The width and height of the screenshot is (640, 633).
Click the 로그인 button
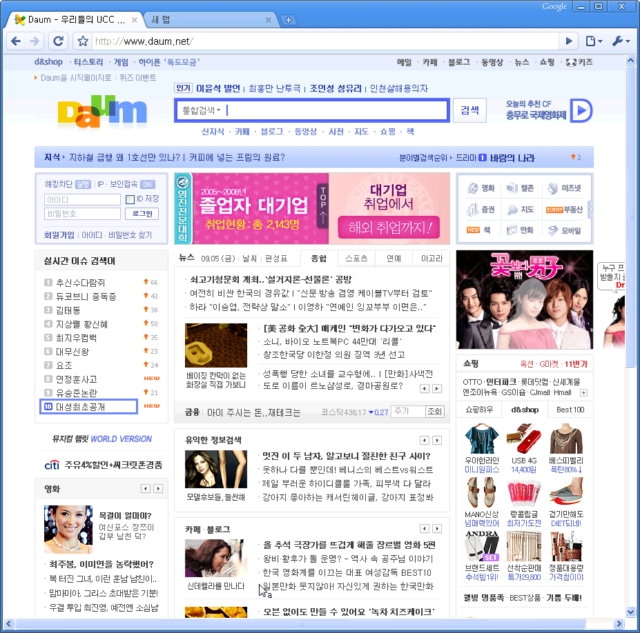click(142, 213)
